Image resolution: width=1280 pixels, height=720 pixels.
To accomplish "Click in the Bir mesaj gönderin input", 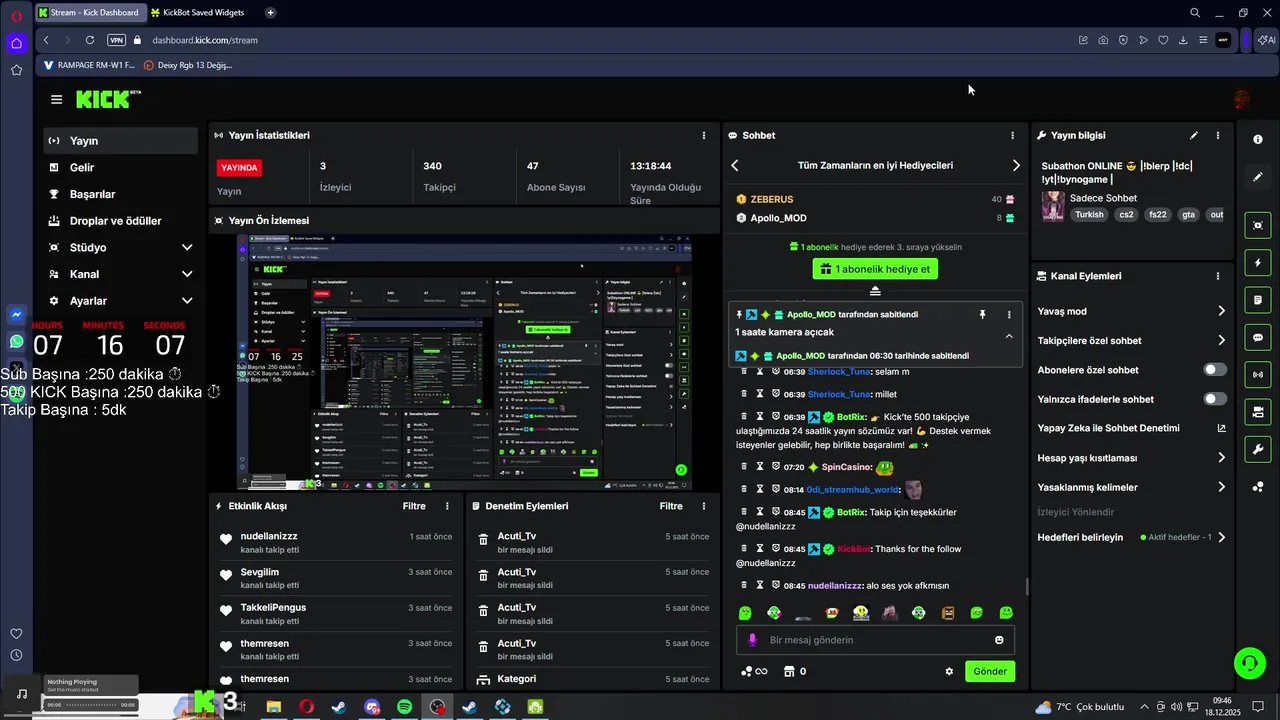I will pyautogui.click(x=876, y=640).
